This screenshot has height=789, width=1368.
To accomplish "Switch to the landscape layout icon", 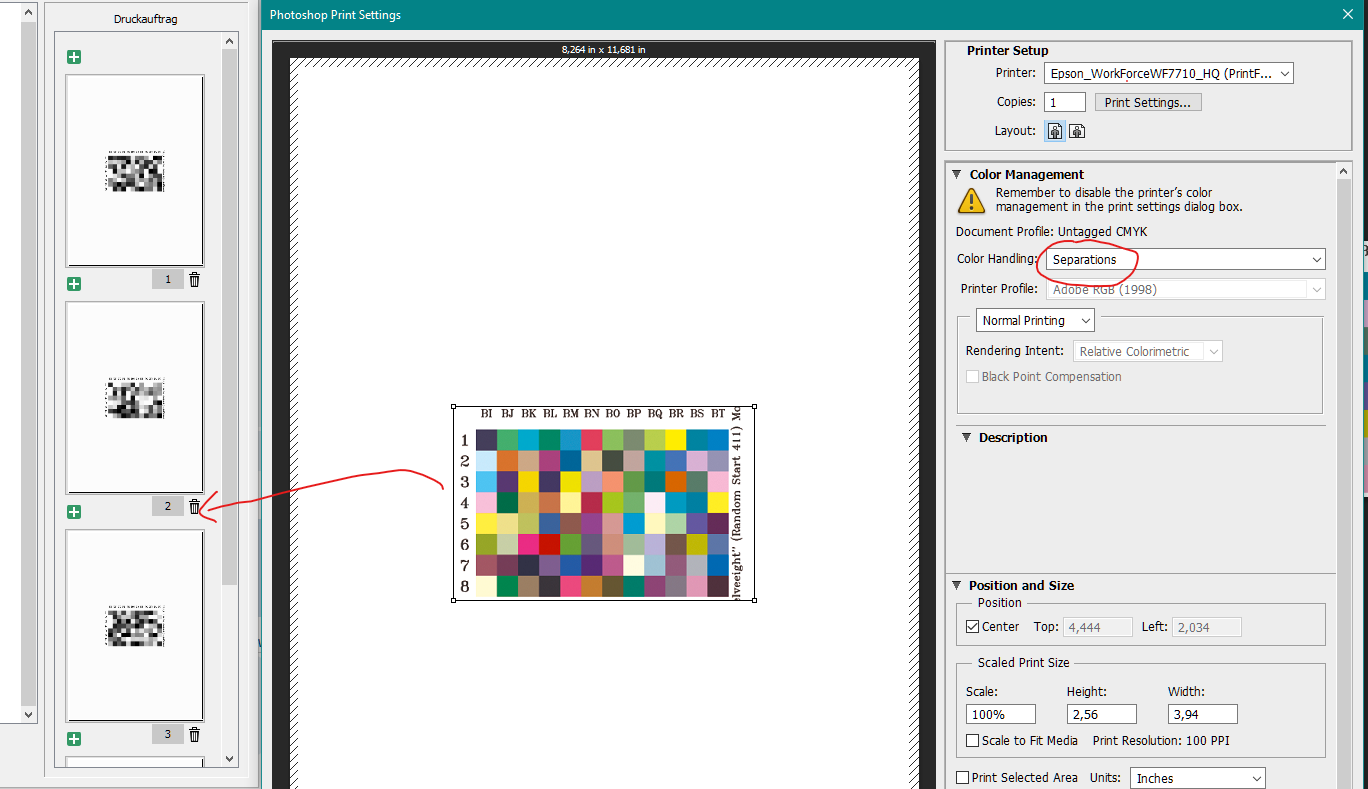I will tap(1077, 131).
